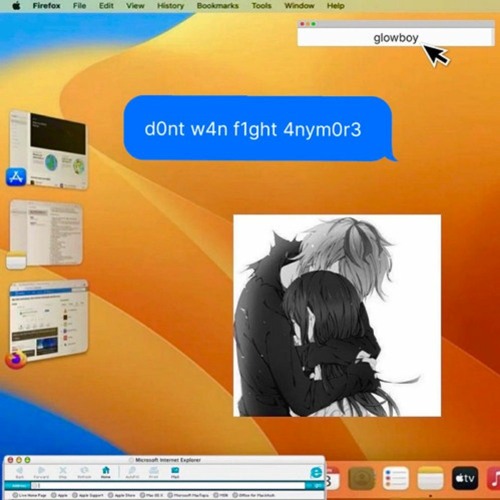
Task: Open the Bookmarks menu
Action: click(218, 6)
